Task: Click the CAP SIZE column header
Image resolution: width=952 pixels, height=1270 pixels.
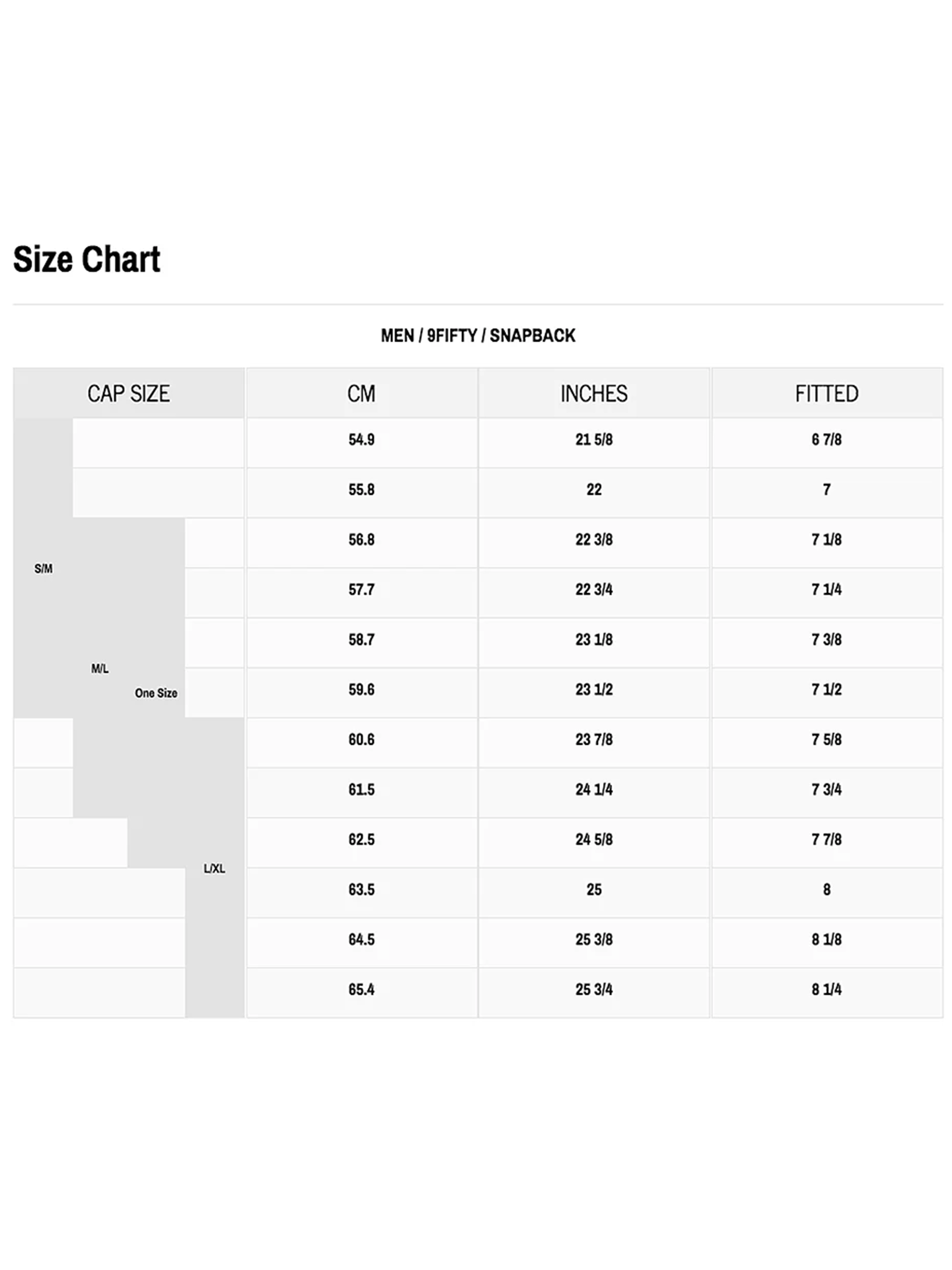Action: pos(129,393)
